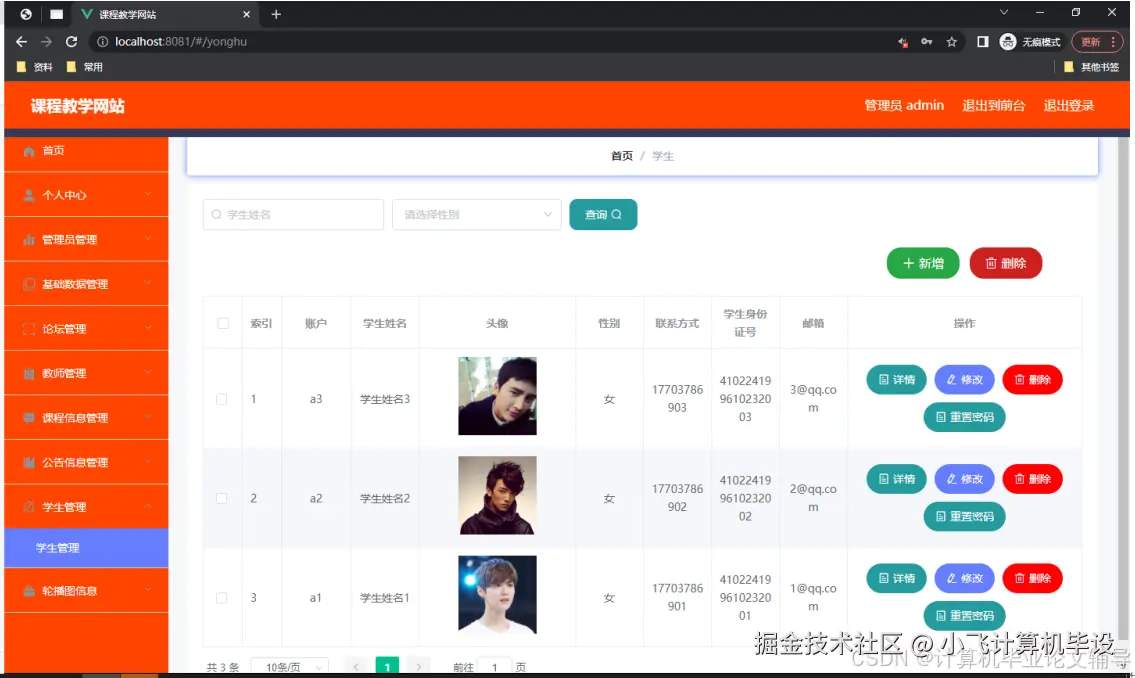Click 管理员 admin in the header
Screen dimensions: 1135x678
pos(904,106)
